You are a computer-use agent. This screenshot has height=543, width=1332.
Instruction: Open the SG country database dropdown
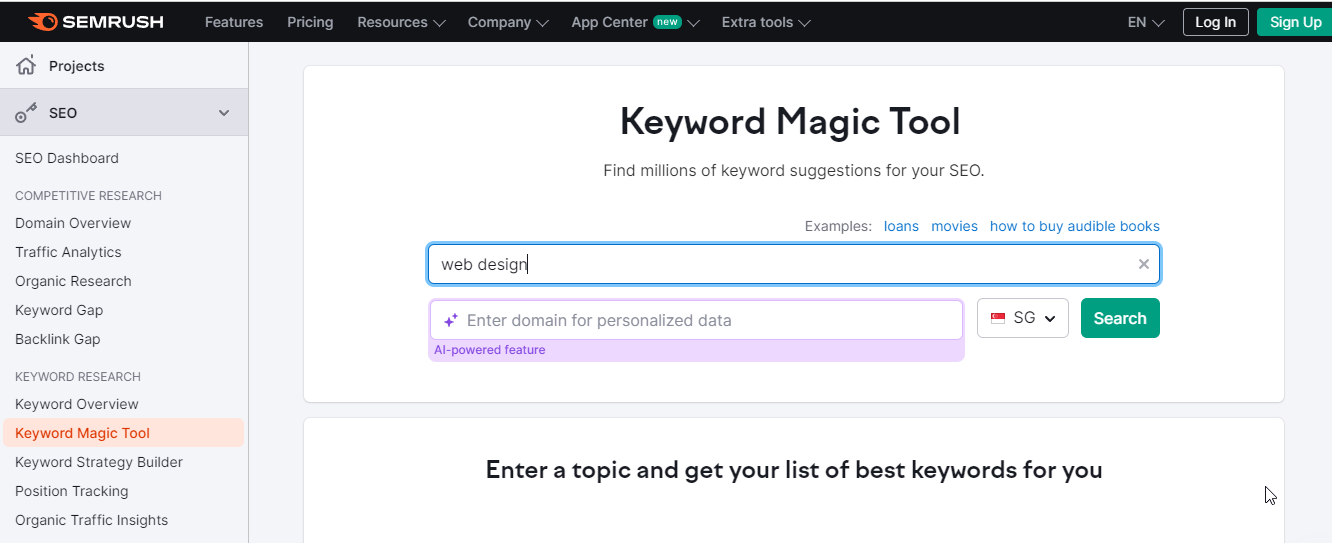1023,318
